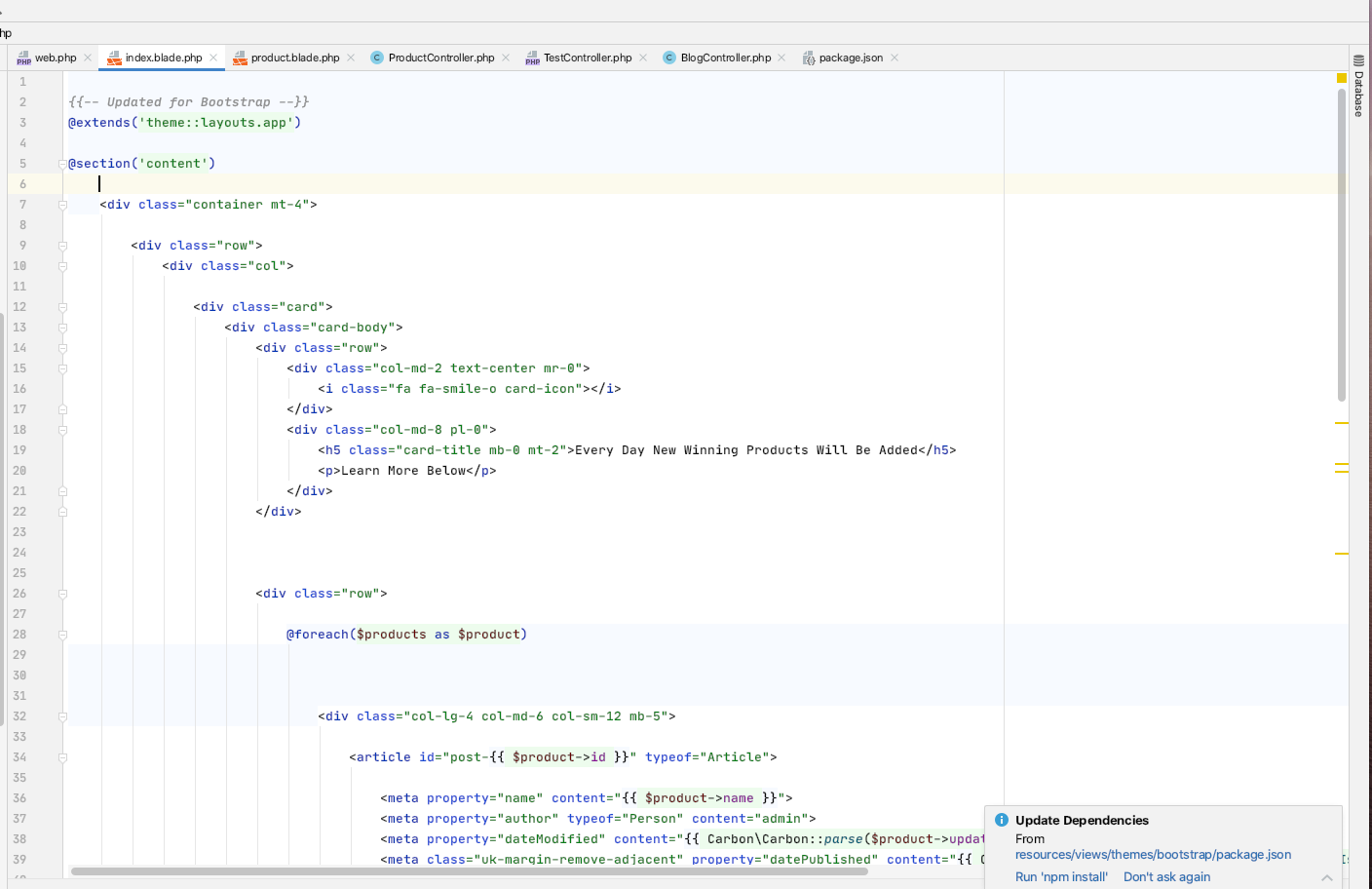This screenshot has height=889, width=1372.
Task: Click the JSON icon on package.json tab
Action: (x=809, y=58)
